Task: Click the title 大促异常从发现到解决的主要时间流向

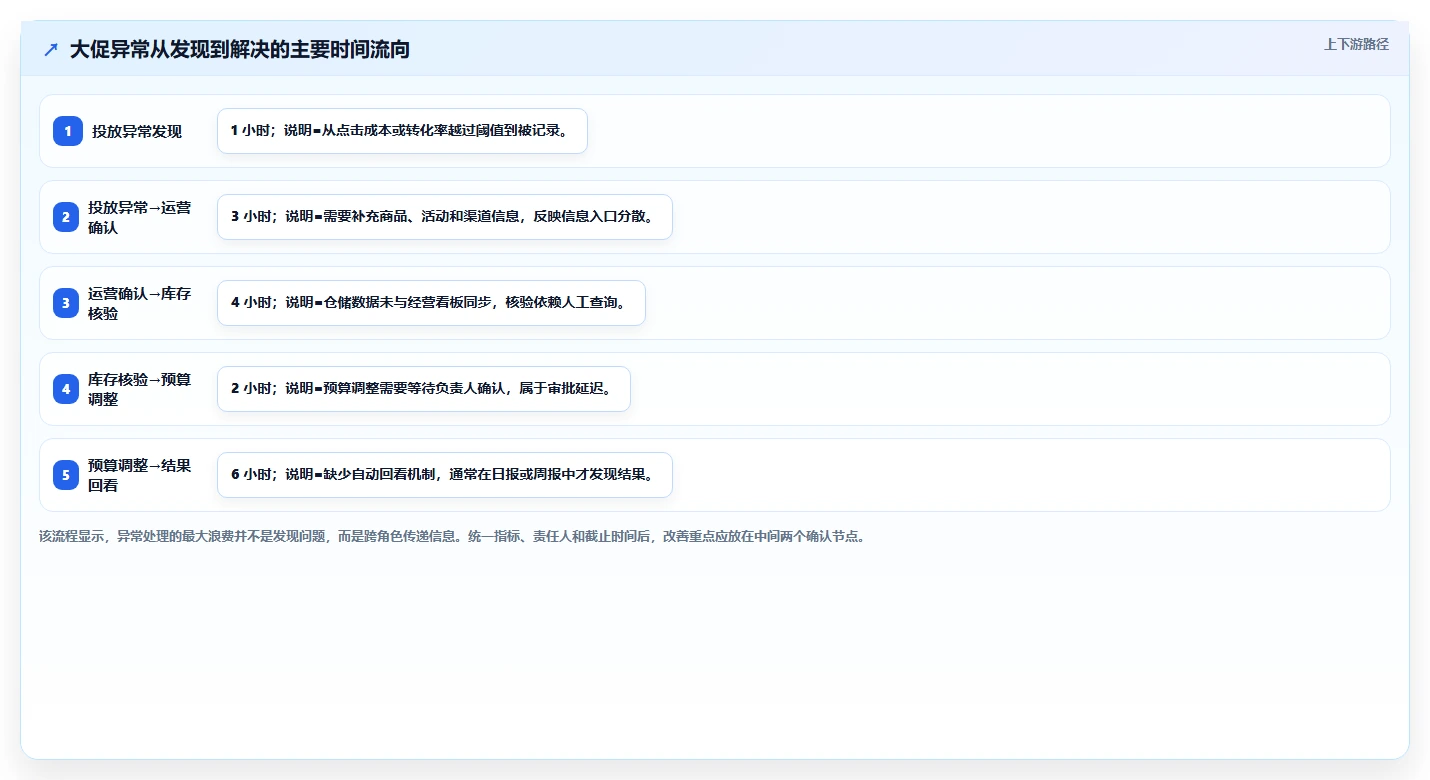Action: click(240, 49)
